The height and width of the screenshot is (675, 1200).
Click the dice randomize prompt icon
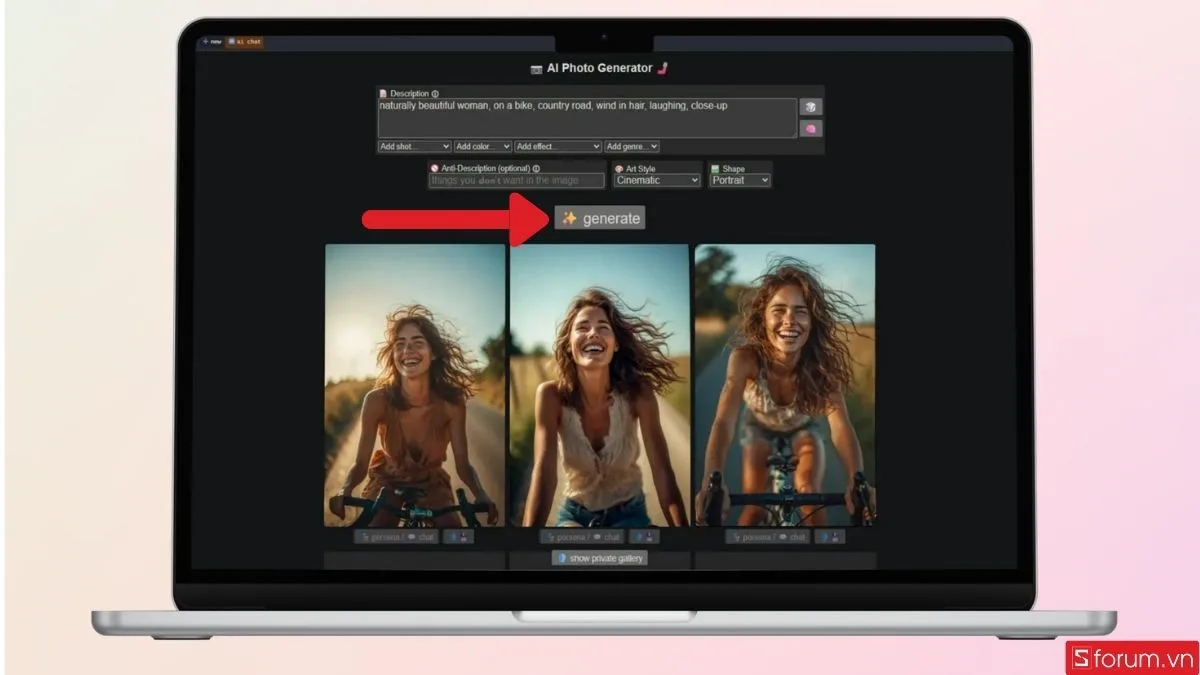(810, 107)
